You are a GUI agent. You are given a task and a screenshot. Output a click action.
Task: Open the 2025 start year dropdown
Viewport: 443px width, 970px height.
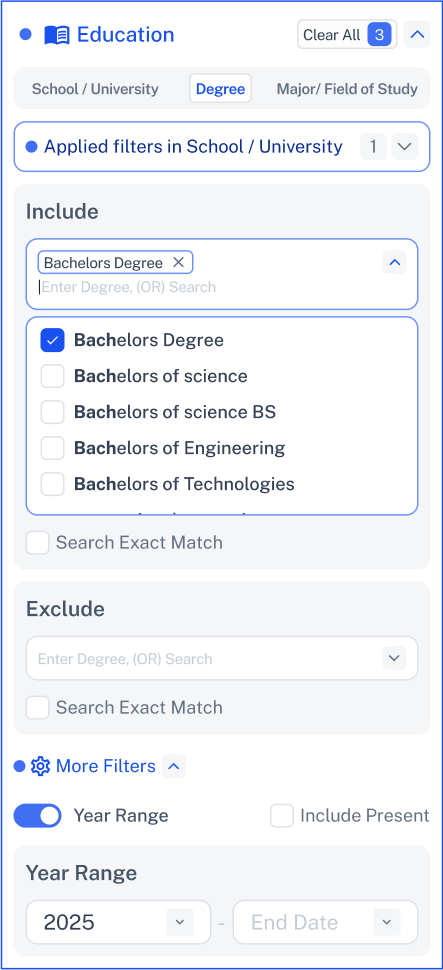[180, 922]
